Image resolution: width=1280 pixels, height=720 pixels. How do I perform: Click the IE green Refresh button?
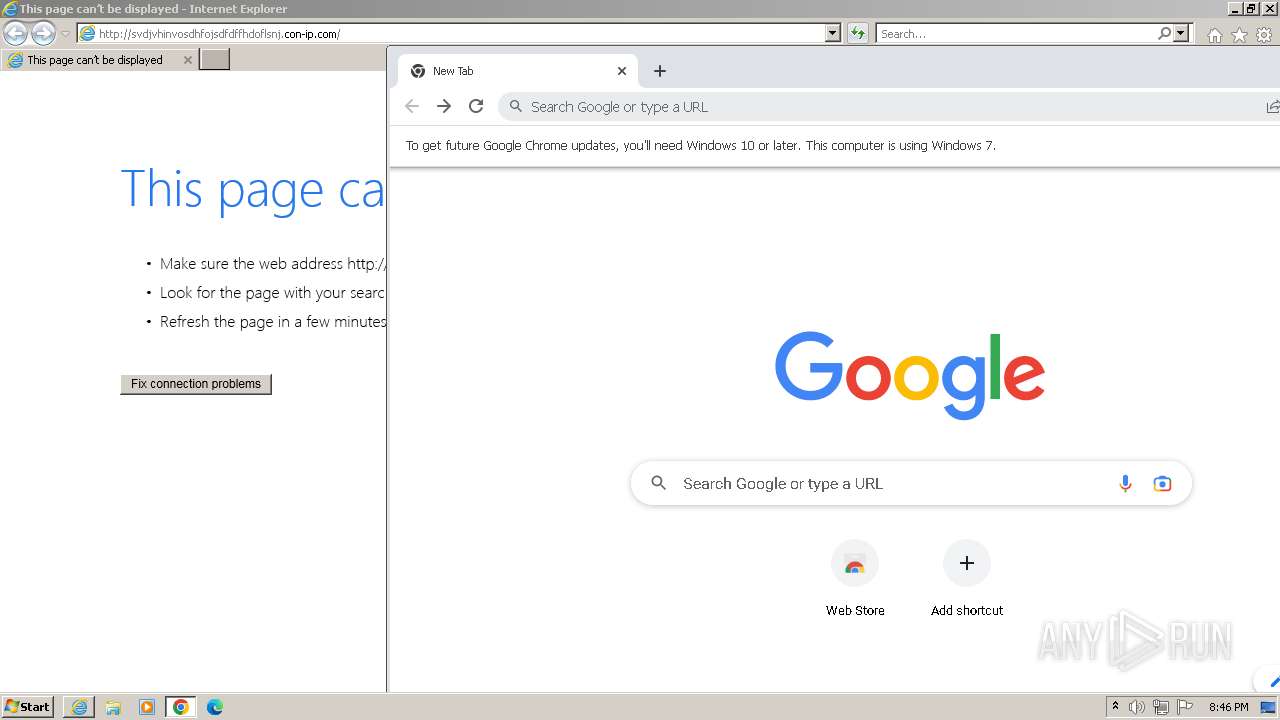[x=858, y=33]
